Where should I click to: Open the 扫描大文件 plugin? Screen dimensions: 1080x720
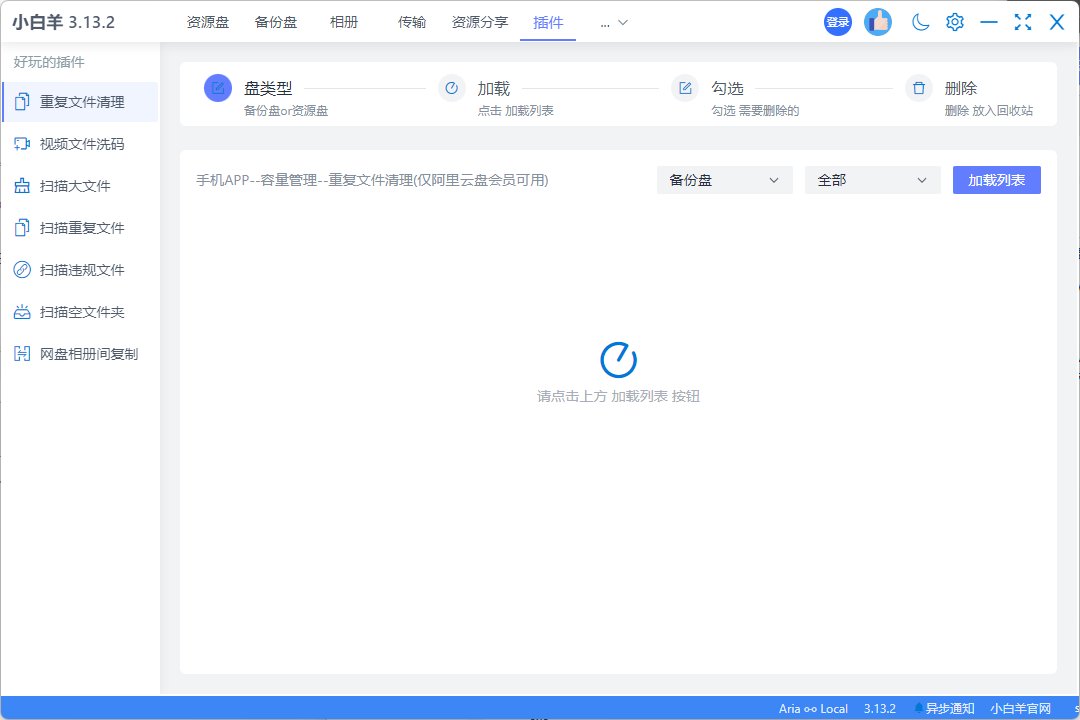pyautogui.click(x=75, y=186)
